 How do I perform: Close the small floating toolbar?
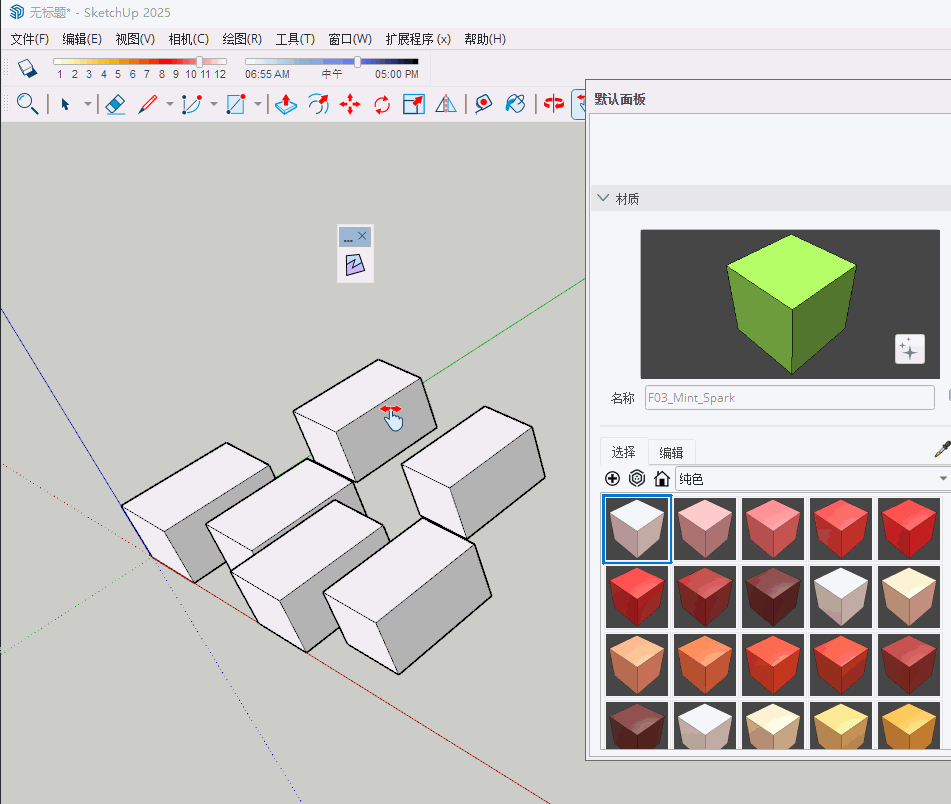362,236
